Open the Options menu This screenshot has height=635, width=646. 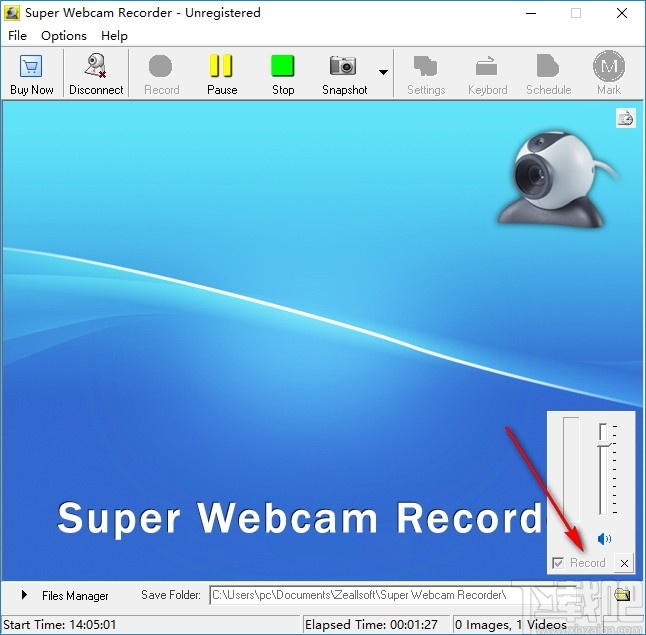(64, 36)
